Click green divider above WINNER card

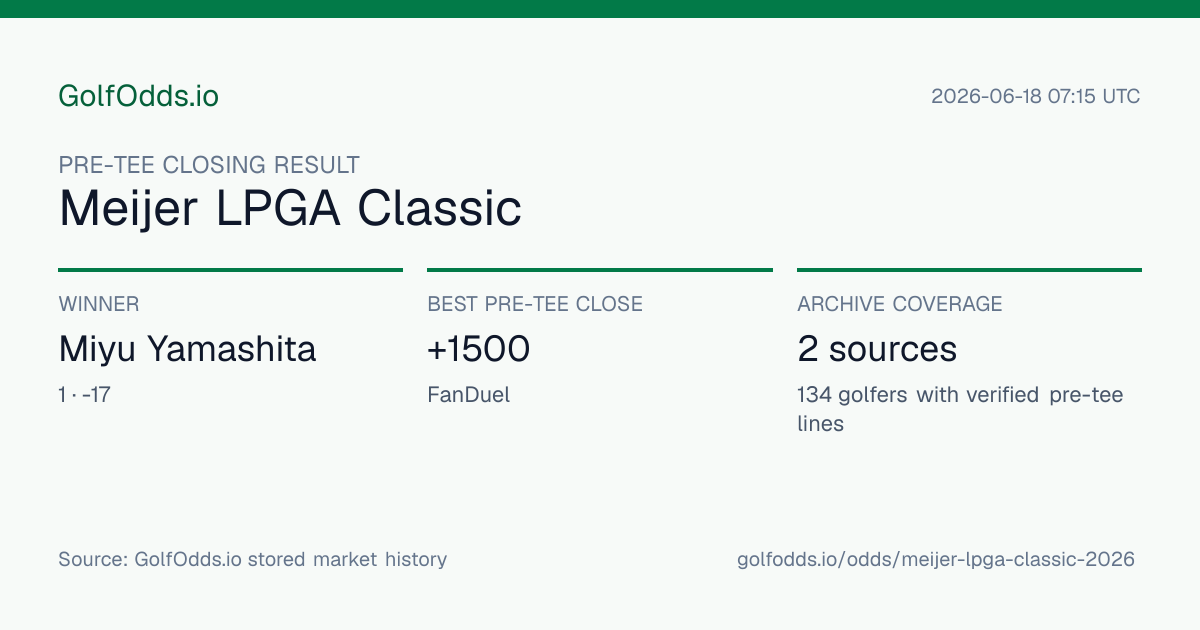pyautogui.click(x=230, y=270)
